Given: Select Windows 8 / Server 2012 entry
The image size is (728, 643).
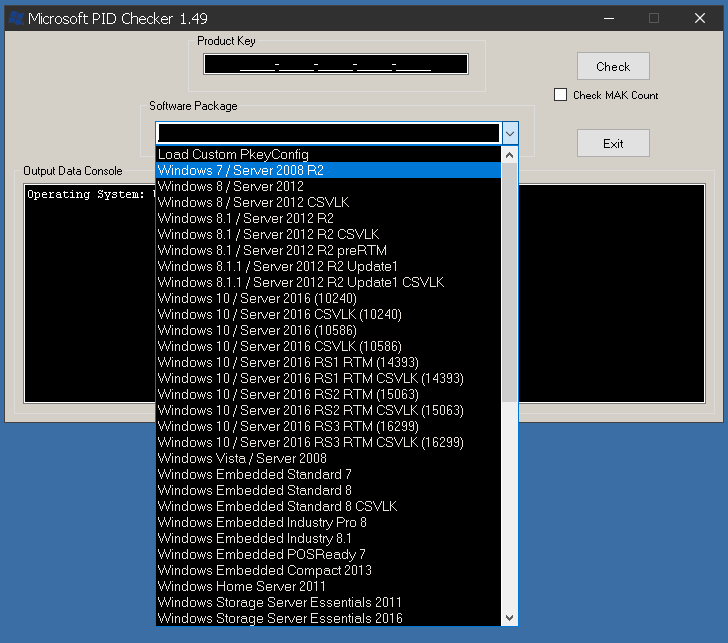Looking at the screenshot, I should pos(328,186).
